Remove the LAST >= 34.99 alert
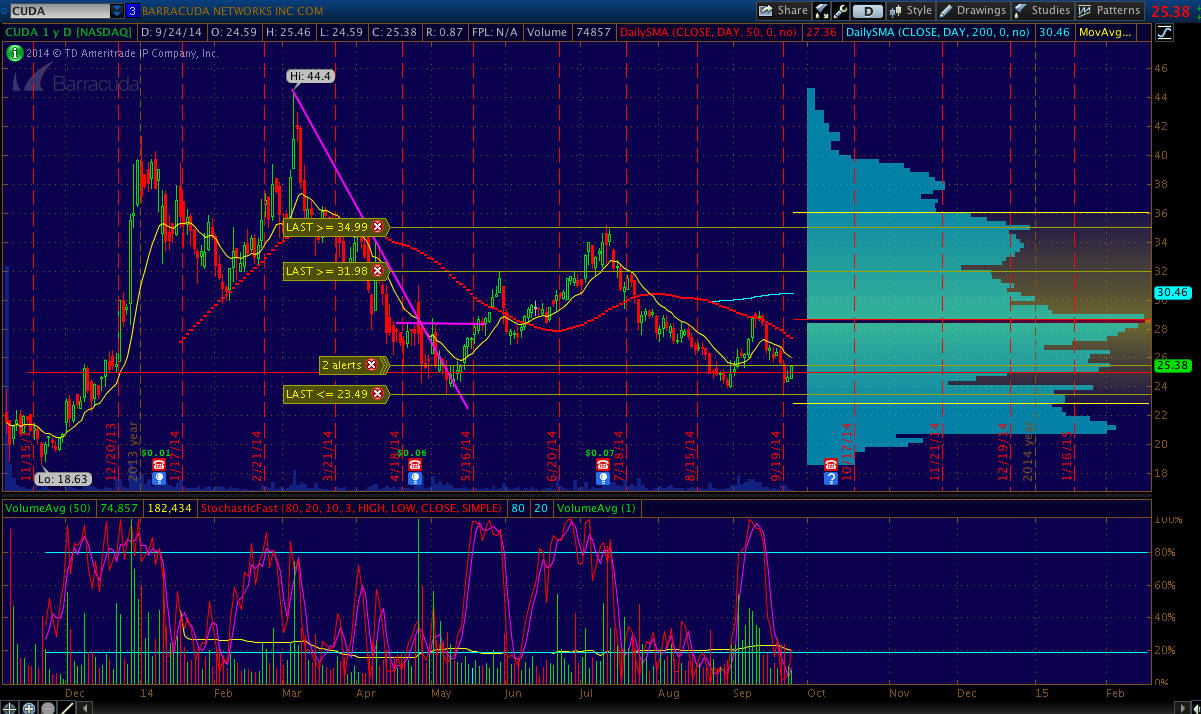Screen dimensions: 1201x714 377,228
